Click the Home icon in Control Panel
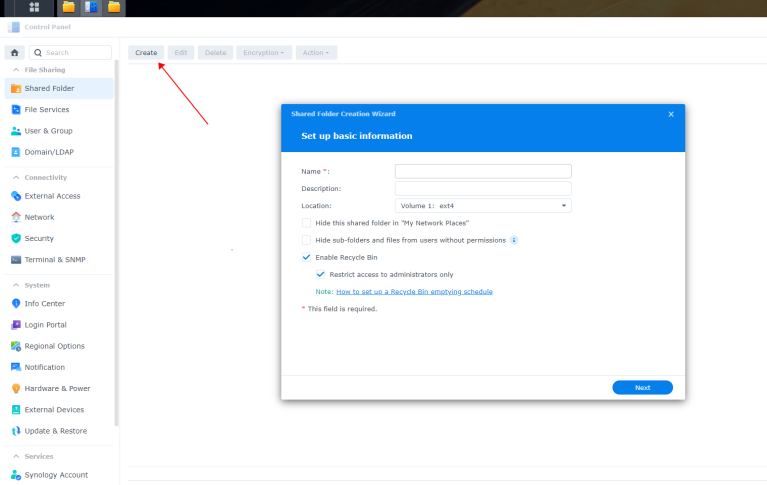This screenshot has height=485, width=767. pyautogui.click(x=14, y=52)
